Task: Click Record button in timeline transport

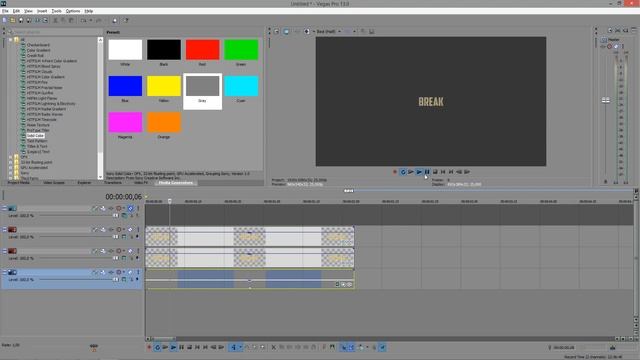Action: coord(149,347)
